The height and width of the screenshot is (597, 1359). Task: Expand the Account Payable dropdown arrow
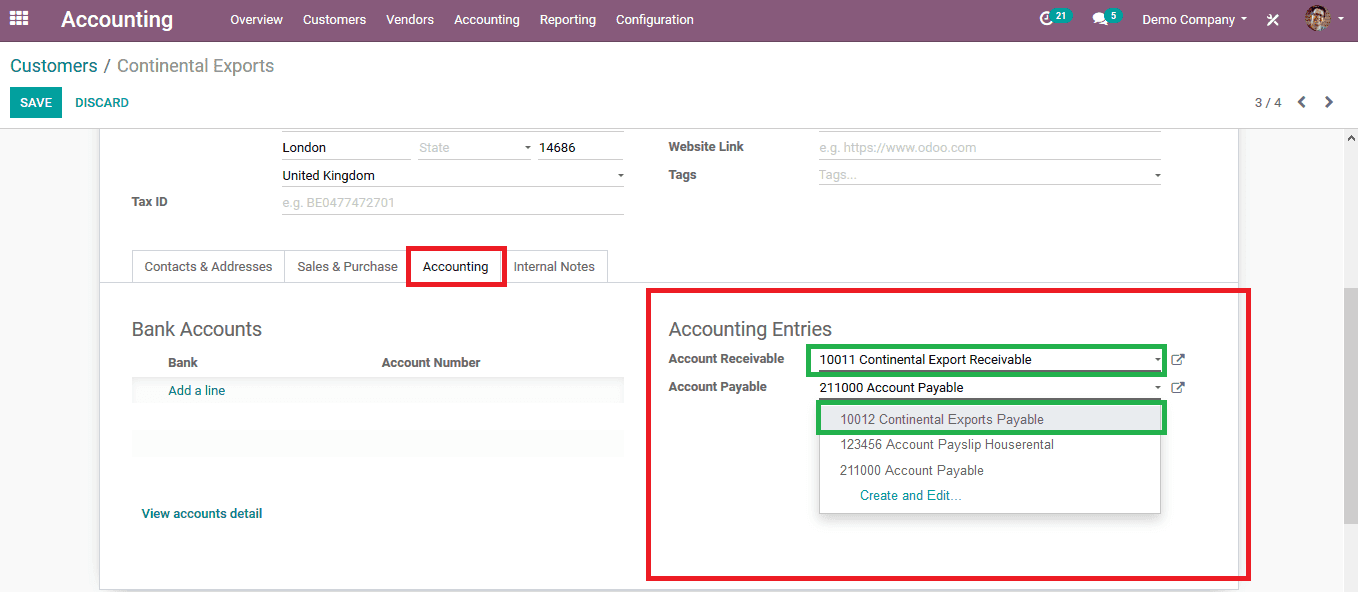point(1157,388)
